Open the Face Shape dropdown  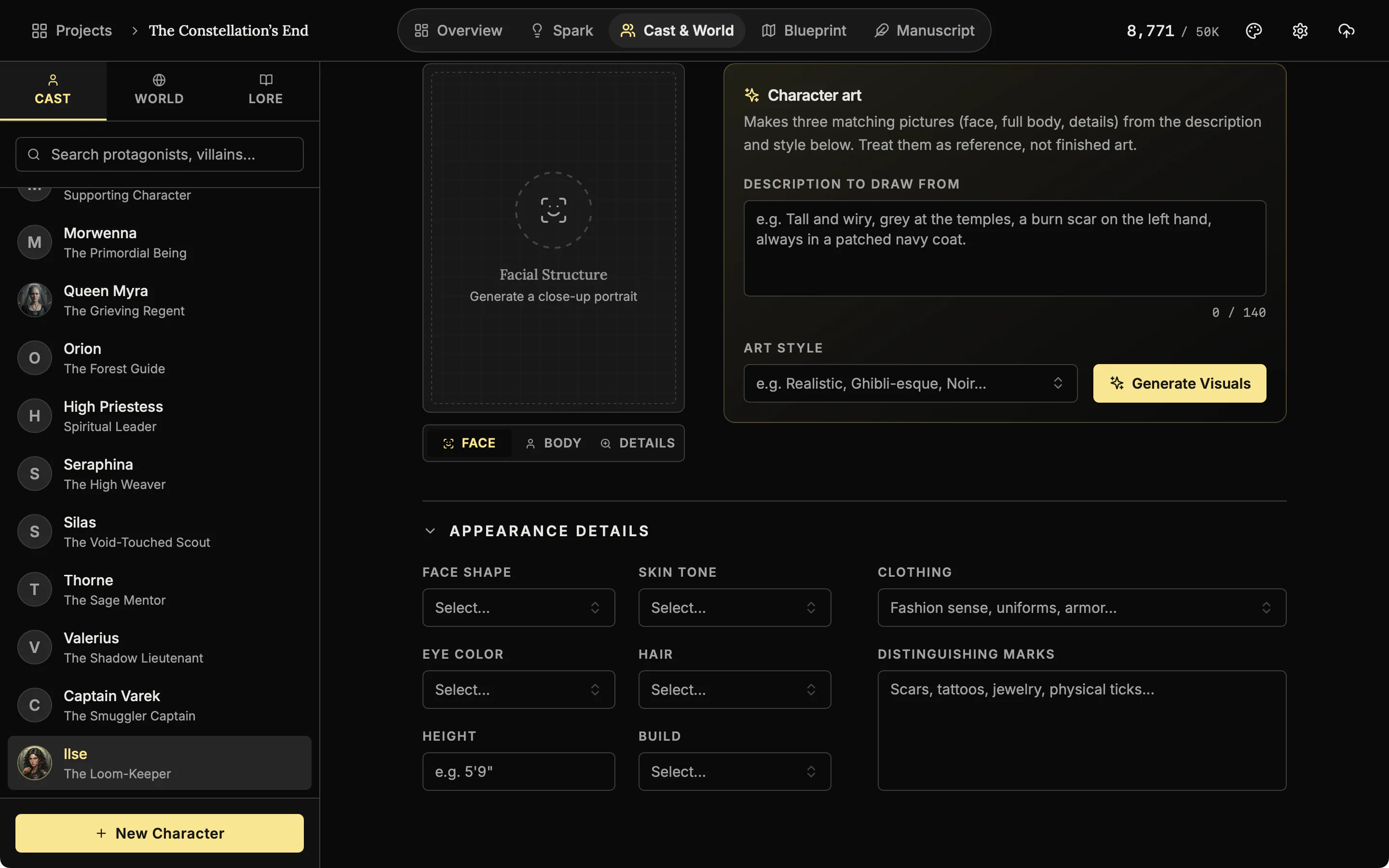(x=518, y=608)
